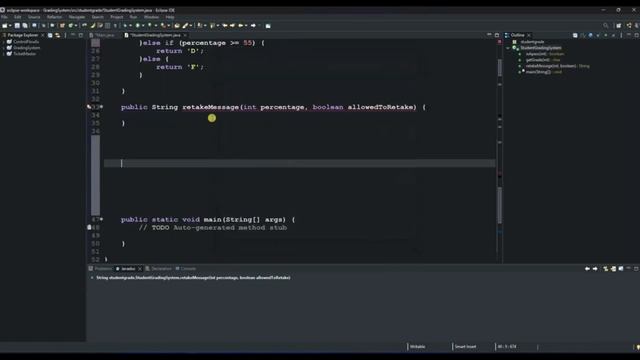
Task: Close the Package Explorer view
Action: pyautogui.click(x=42, y=35)
